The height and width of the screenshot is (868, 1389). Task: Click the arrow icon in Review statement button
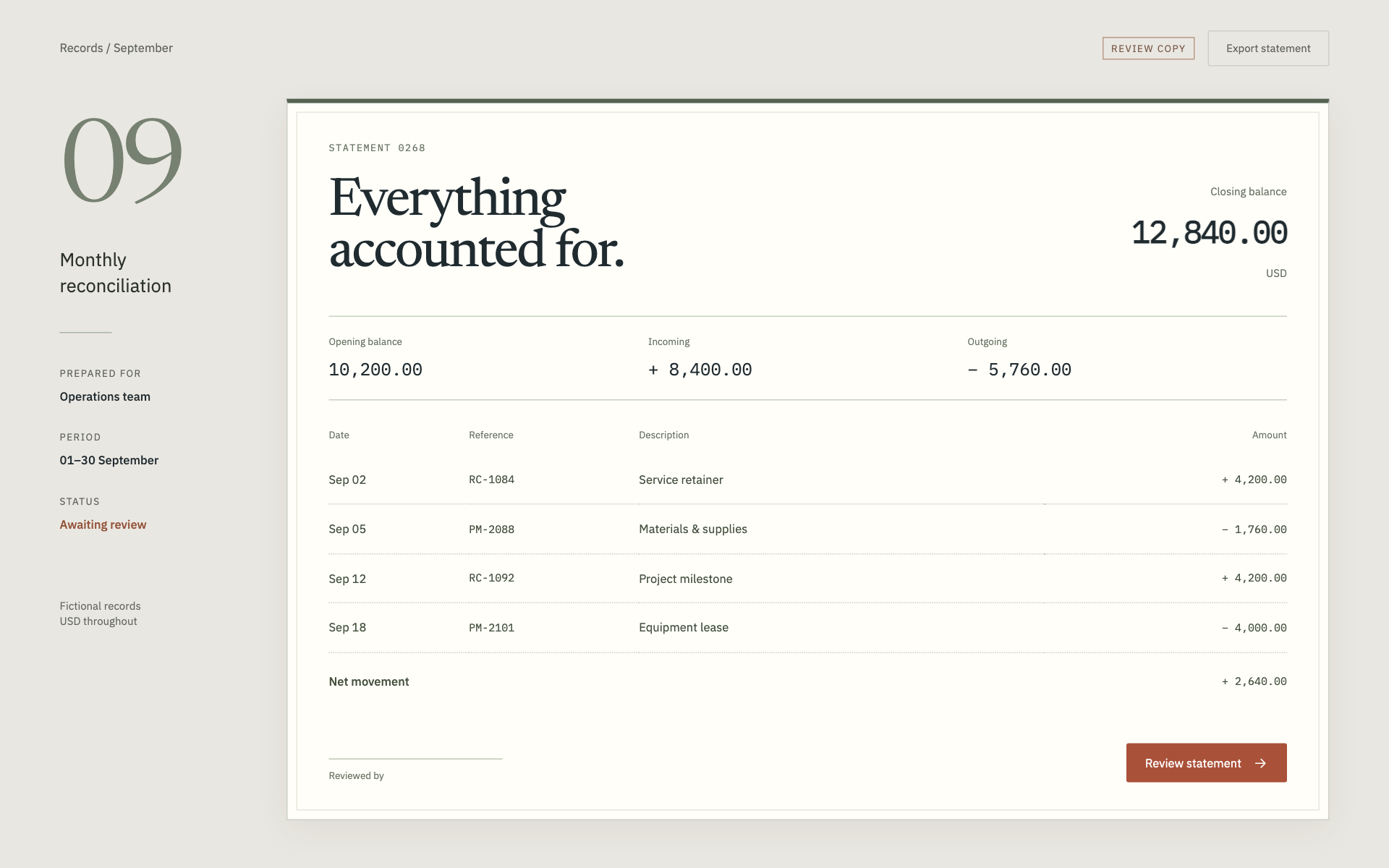coord(1260,763)
